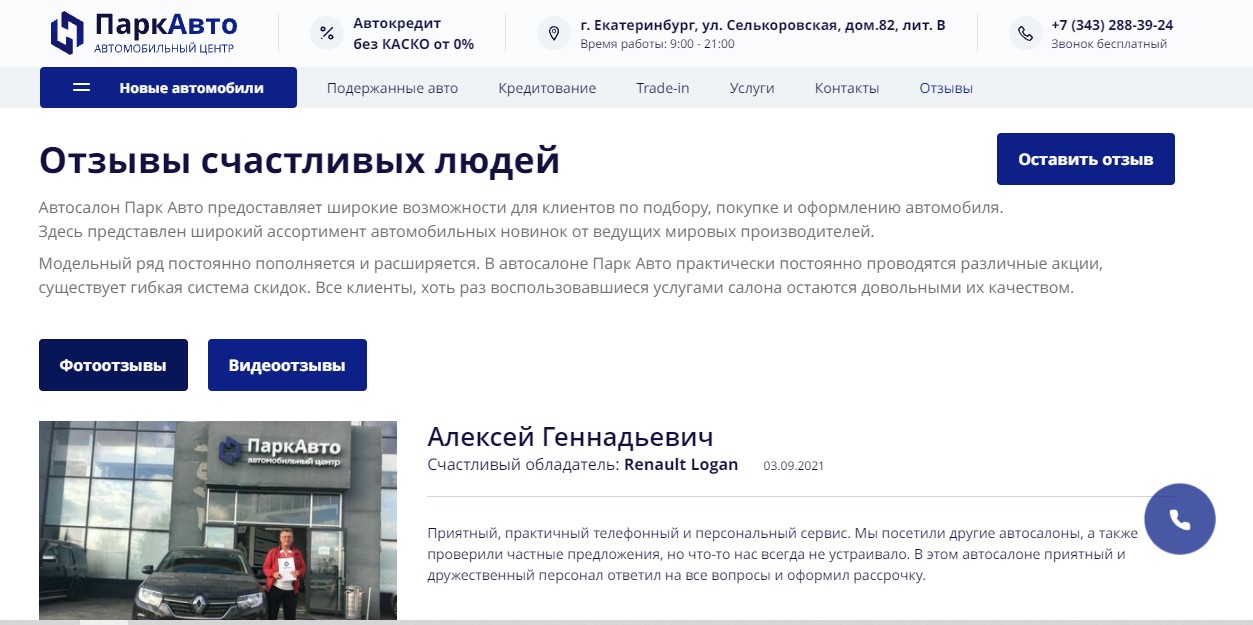The height and width of the screenshot is (625, 1253).
Task: Go to the Услуги section
Action: pos(752,88)
